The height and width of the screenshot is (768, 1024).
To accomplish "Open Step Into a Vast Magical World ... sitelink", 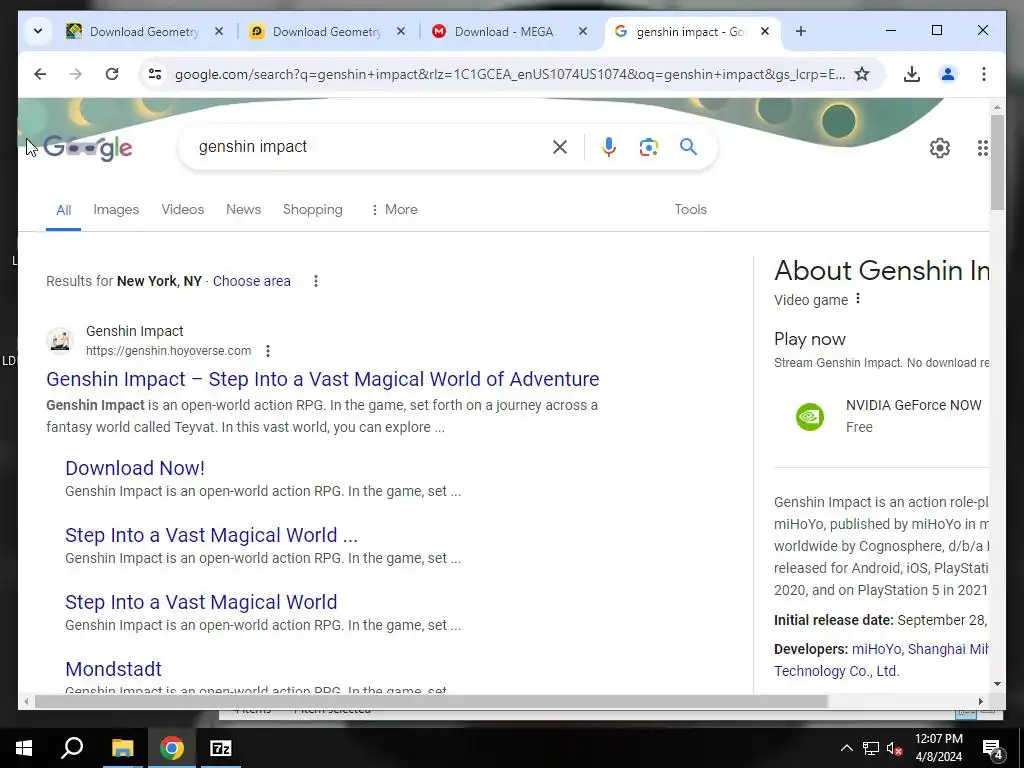I will (x=212, y=536).
